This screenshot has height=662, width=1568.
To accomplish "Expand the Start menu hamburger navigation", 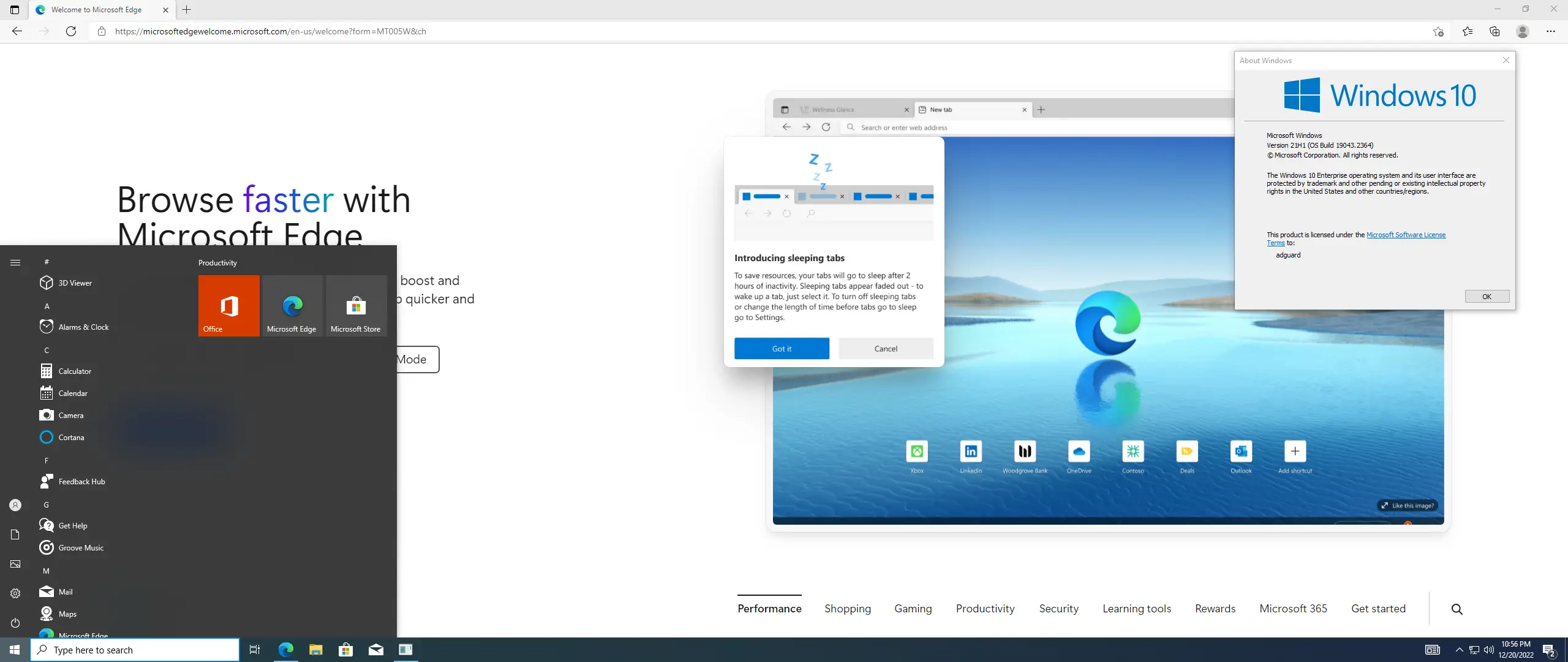I will click(15, 262).
